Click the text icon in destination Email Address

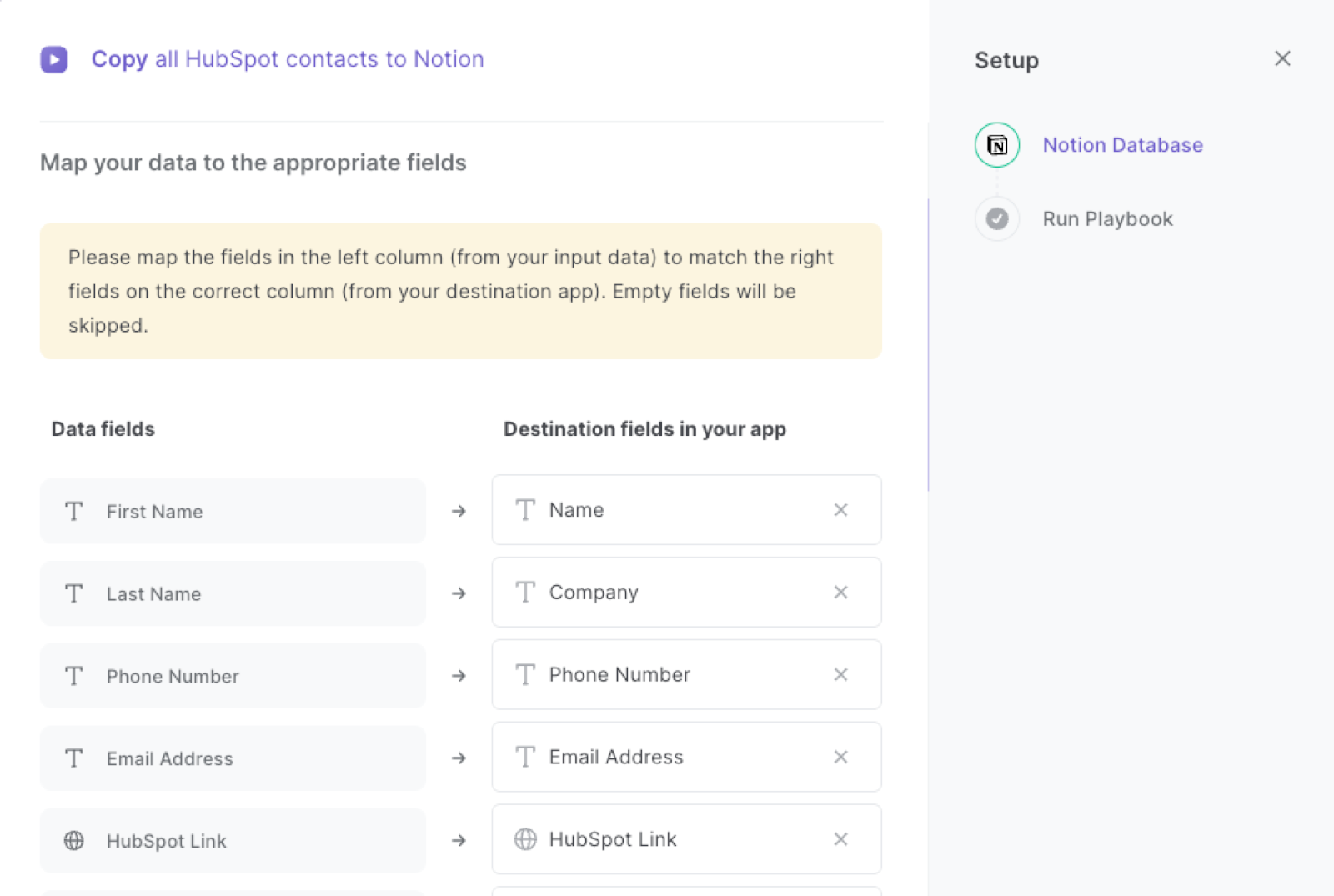(525, 757)
